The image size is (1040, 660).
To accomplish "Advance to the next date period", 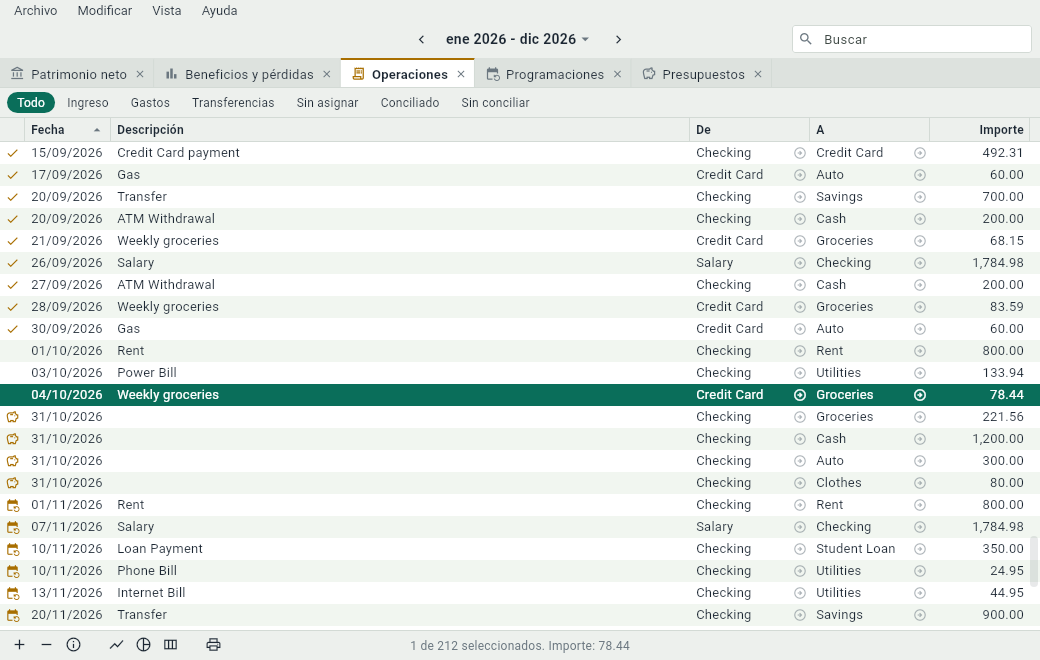I will click(x=618, y=39).
